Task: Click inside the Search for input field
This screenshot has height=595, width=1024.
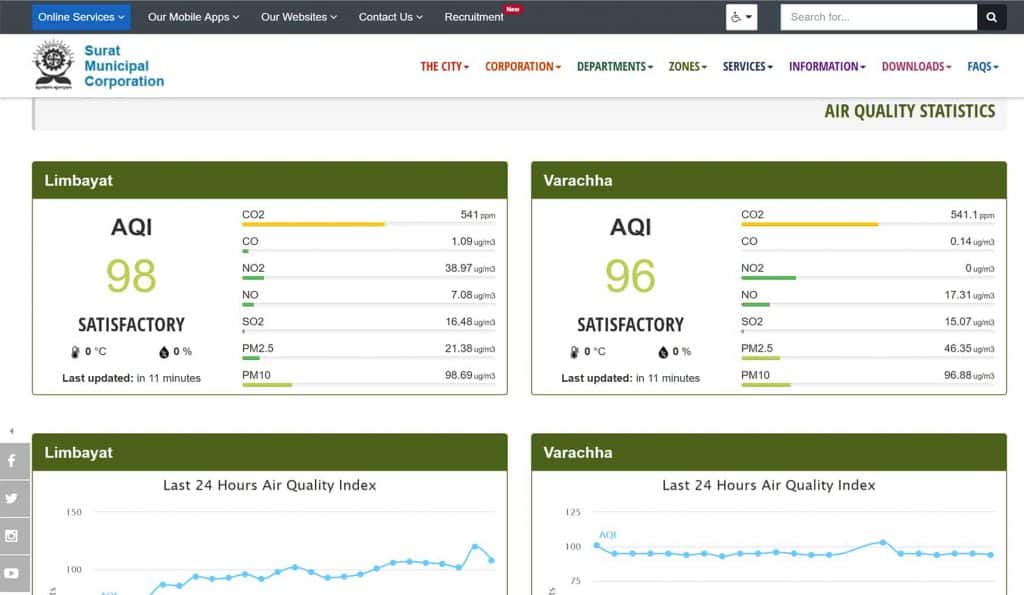Action: (878, 17)
